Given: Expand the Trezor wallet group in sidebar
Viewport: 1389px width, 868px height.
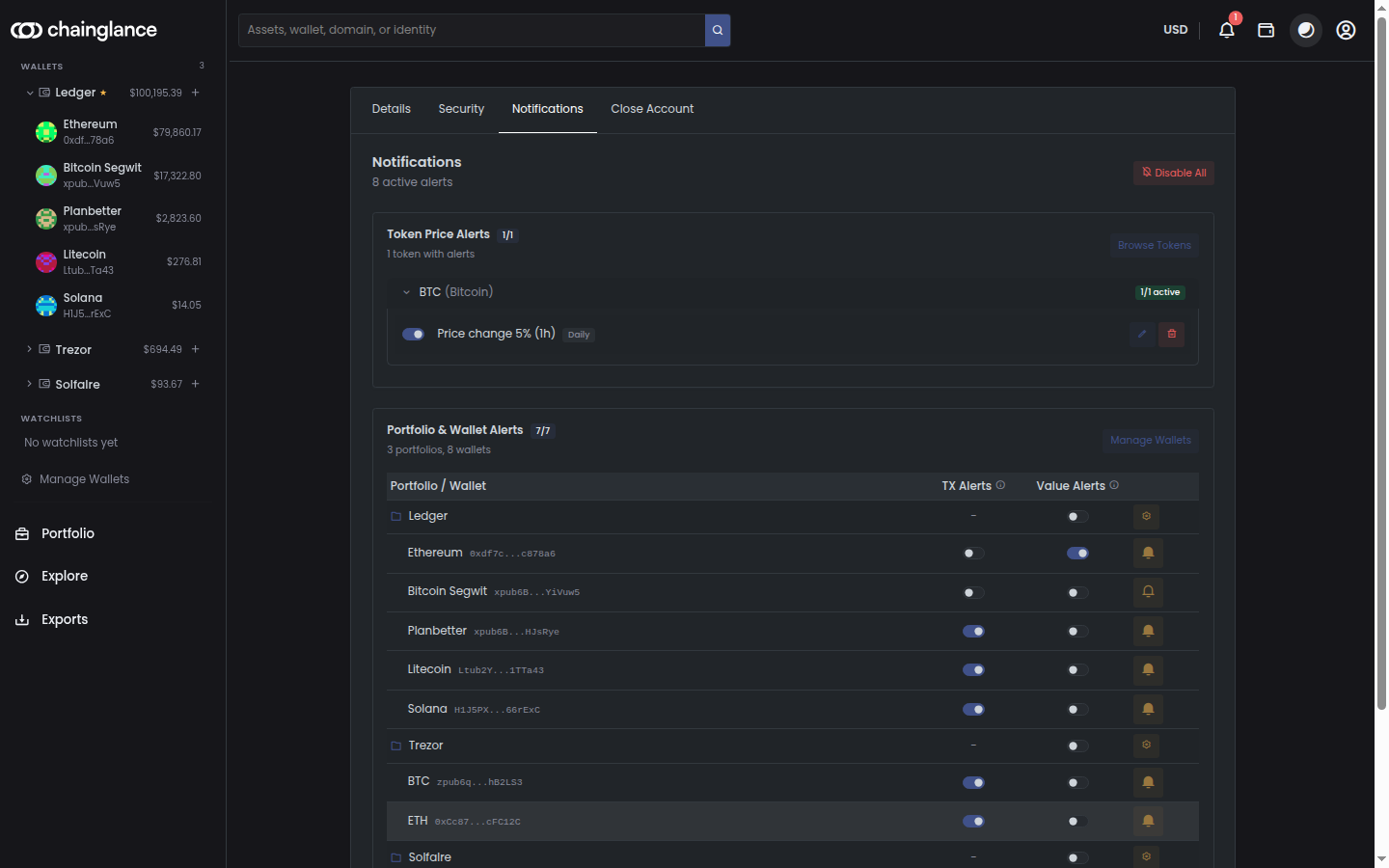Looking at the screenshot, I should [30, 349].
